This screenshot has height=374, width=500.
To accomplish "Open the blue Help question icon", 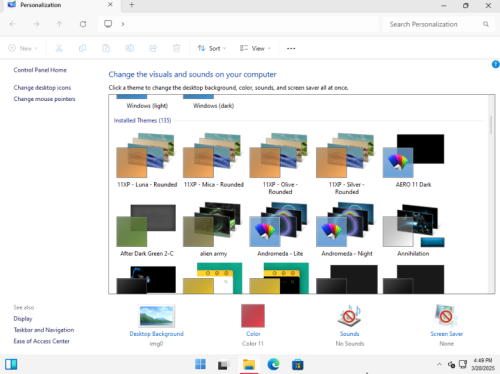I will point(495,64).
